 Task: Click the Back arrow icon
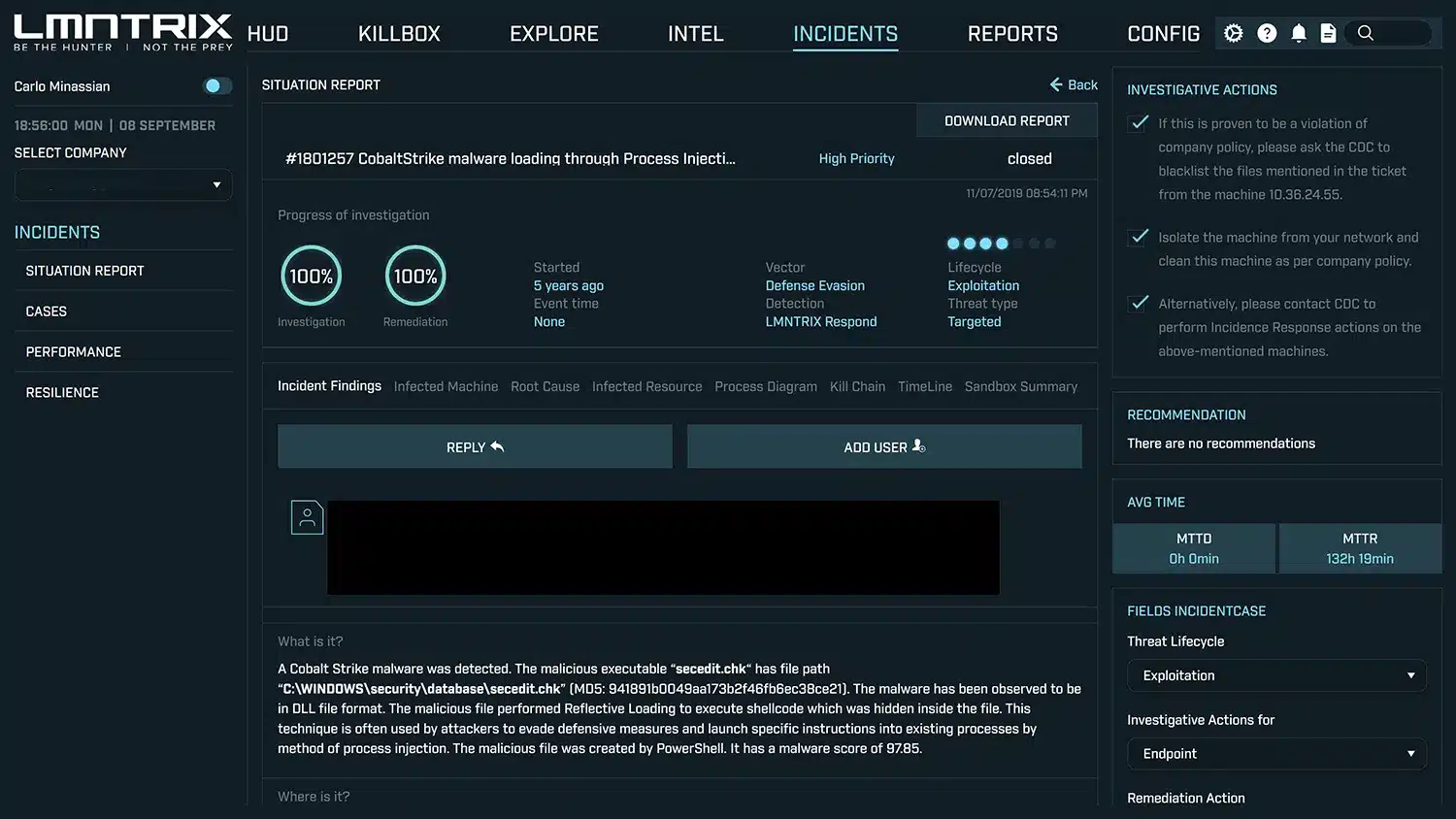click(1056, 84)
